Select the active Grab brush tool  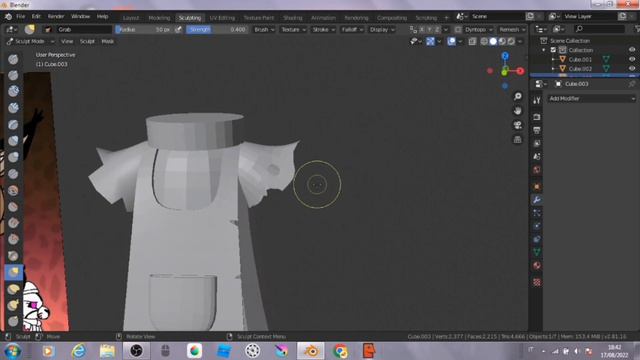[13, 272]
